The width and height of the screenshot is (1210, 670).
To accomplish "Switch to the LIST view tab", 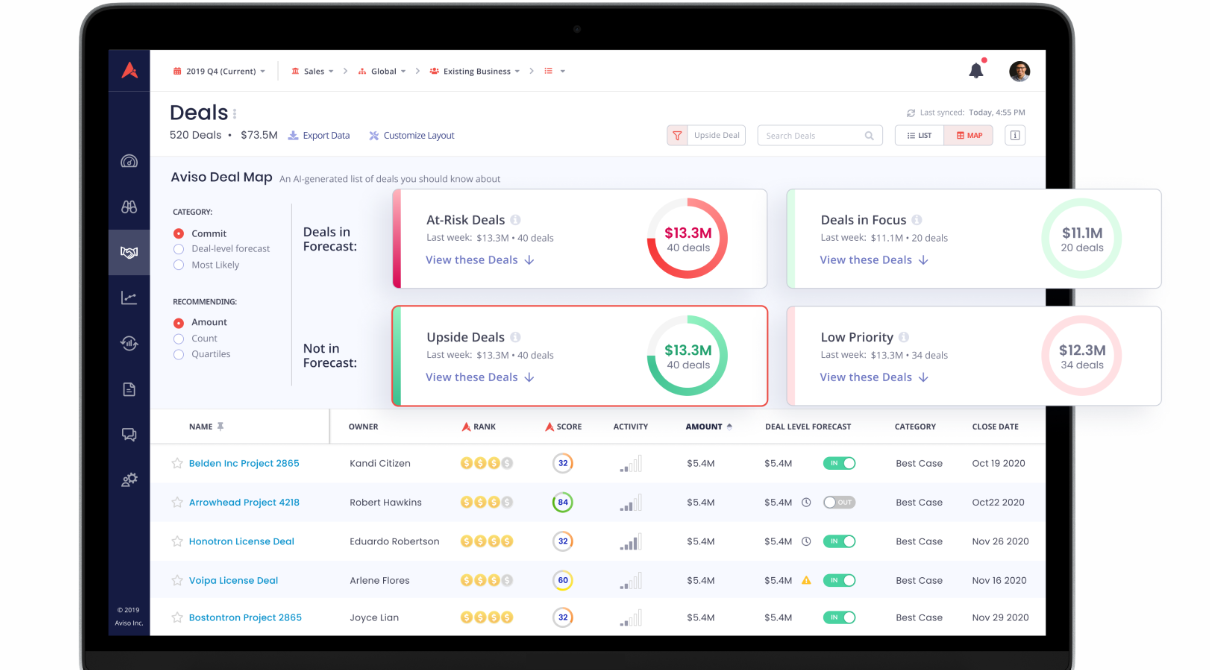I will point(919,135).
